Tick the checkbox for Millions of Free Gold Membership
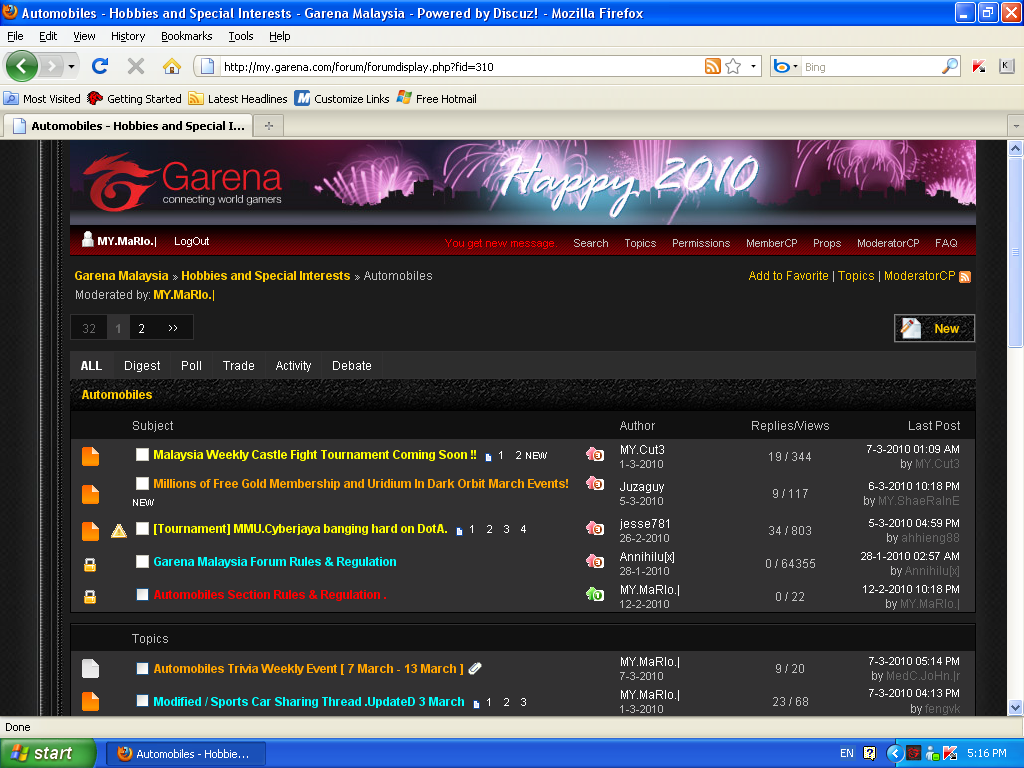The width and height of the screenshot is (1024, 768). 142,483
